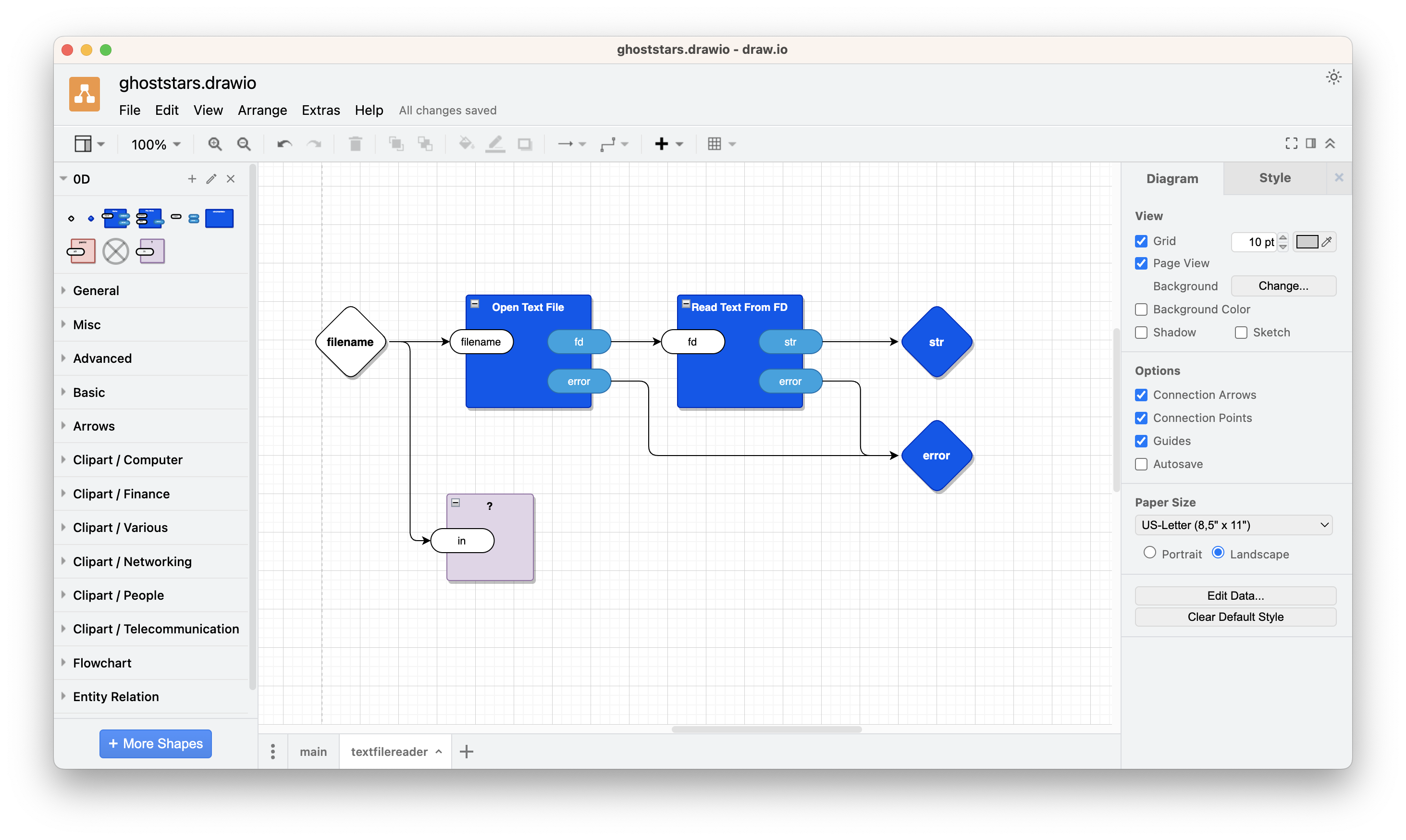Collapse the Open Text File container

point(475,304)
